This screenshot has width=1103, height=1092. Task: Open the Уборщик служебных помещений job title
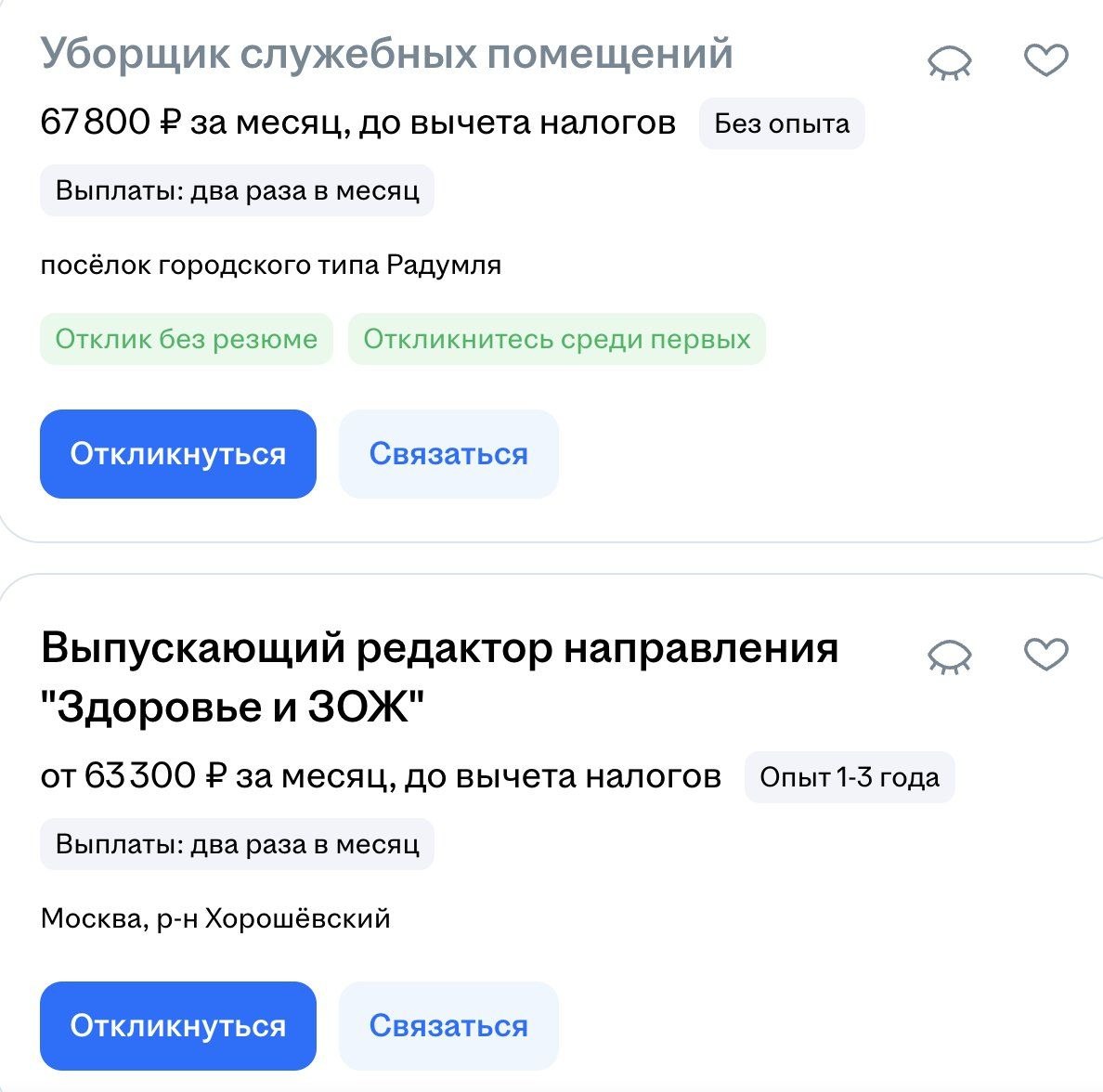tap(386, 53)
